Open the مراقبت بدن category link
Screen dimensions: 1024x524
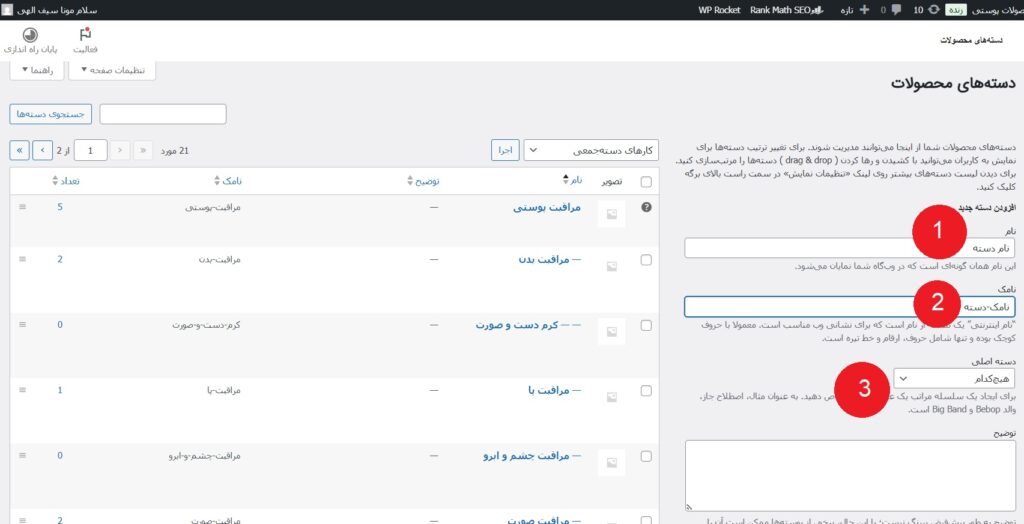pyautogui.click(x=549, y=259)
